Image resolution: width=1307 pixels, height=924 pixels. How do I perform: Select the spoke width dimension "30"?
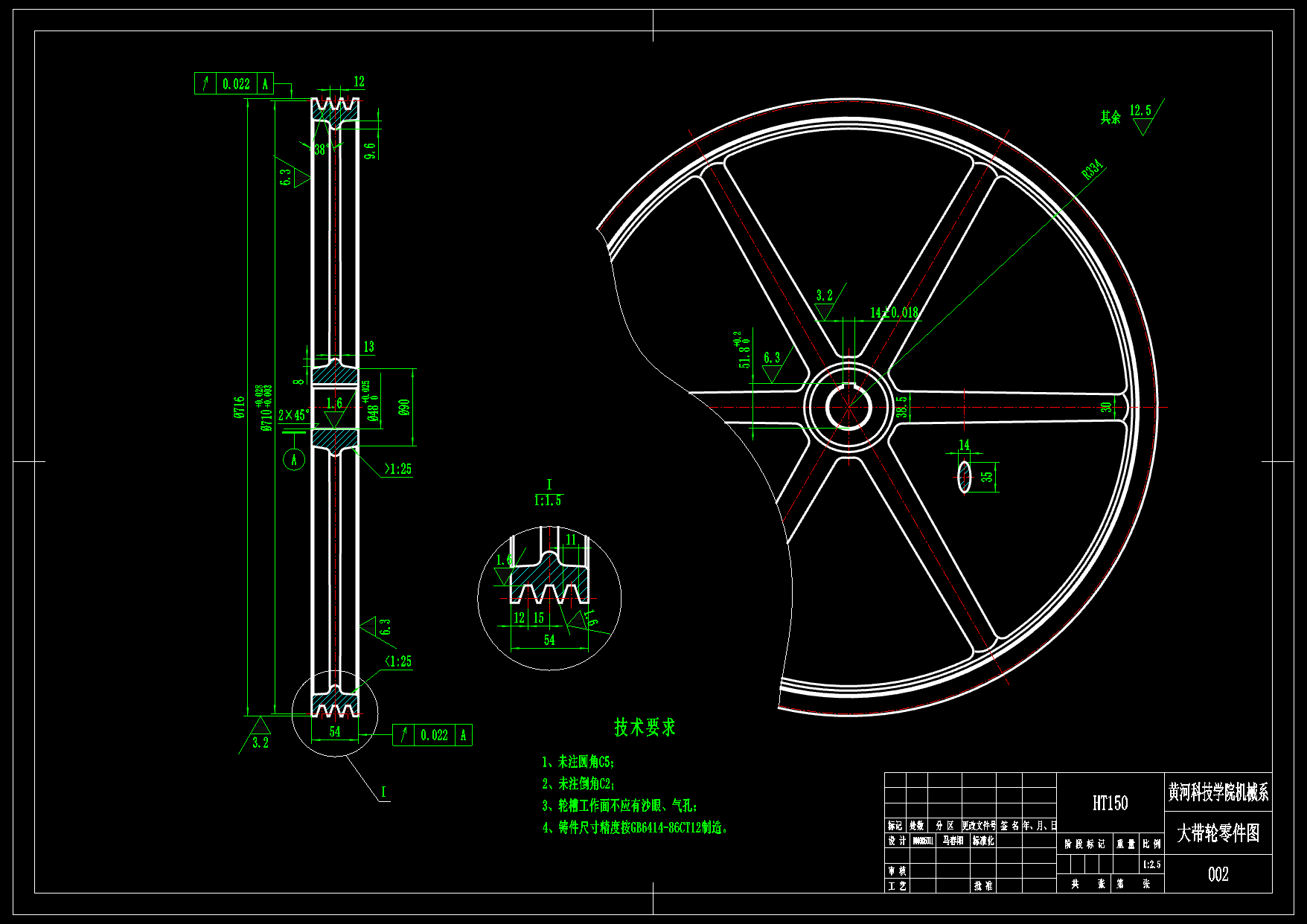[1107, 407]
